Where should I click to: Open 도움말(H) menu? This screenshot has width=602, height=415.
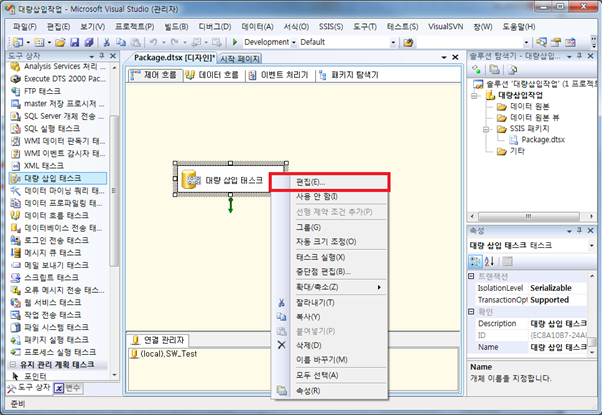click(519, 26)
